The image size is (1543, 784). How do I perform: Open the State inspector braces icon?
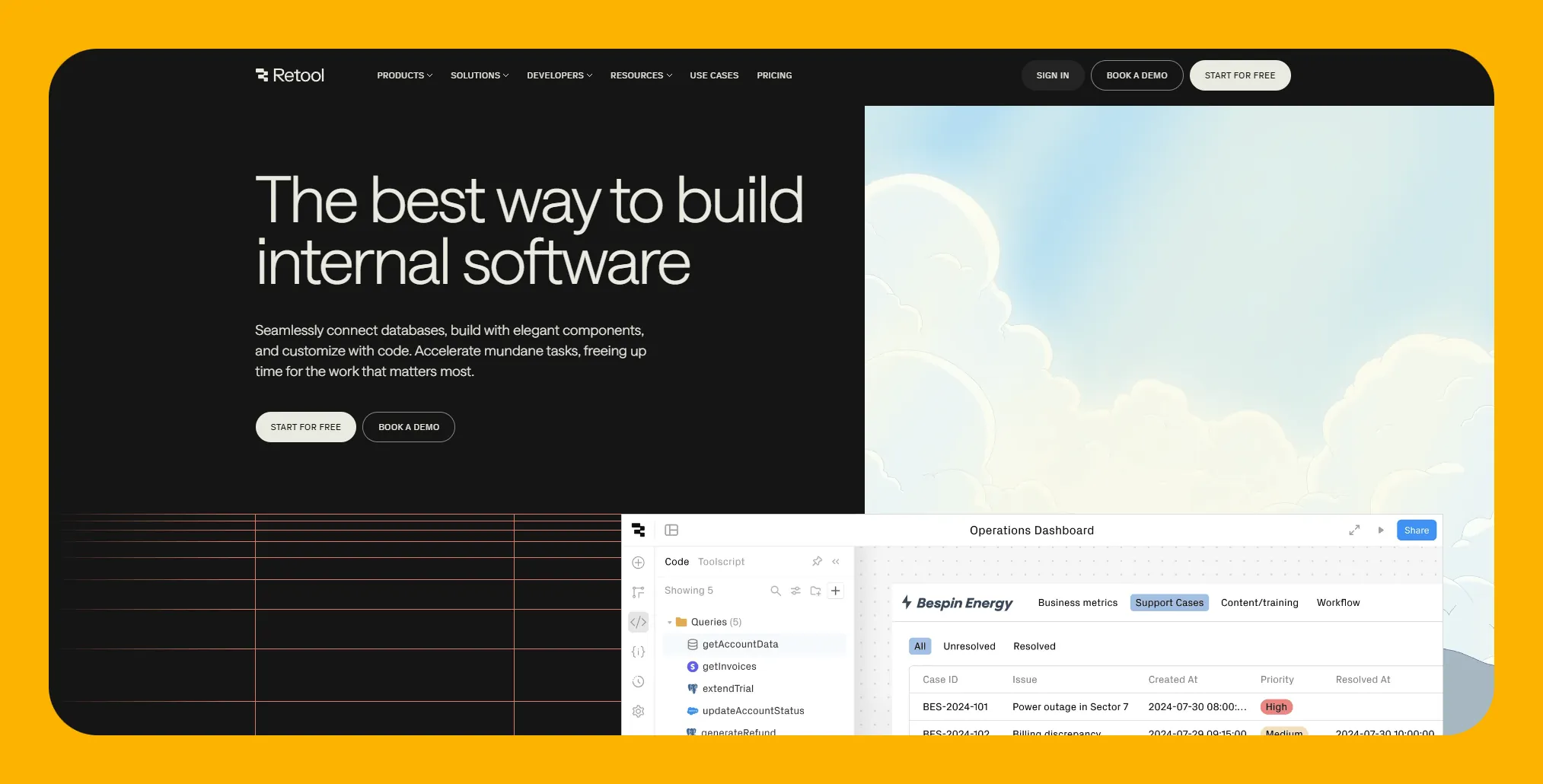pyautogui.click(x=638, y=652)
